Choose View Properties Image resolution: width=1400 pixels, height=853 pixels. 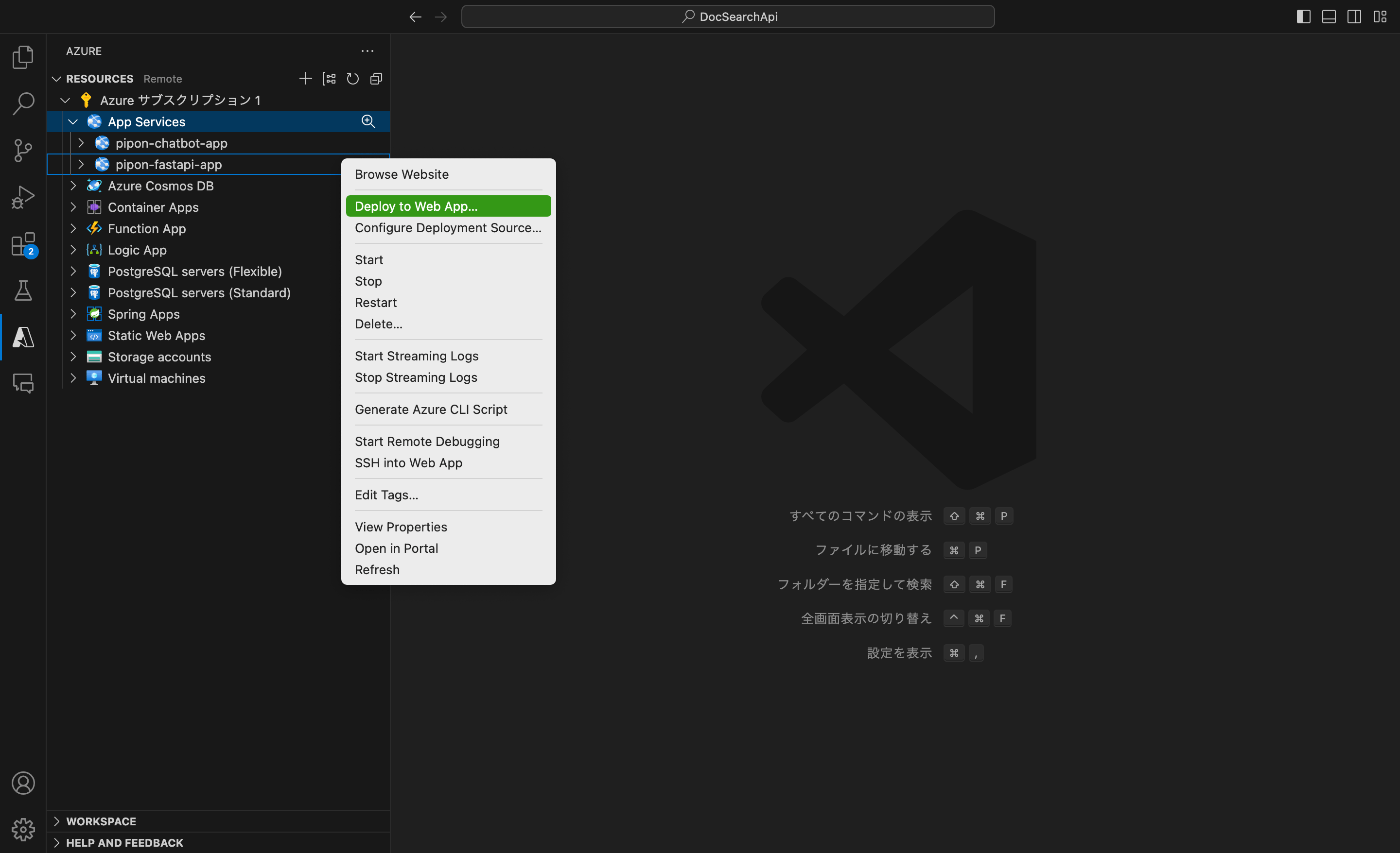[448, 527]
